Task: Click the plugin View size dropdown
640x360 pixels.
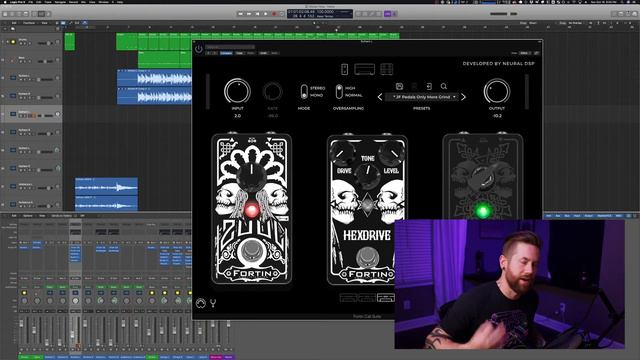Action: (x=525, y=53)
